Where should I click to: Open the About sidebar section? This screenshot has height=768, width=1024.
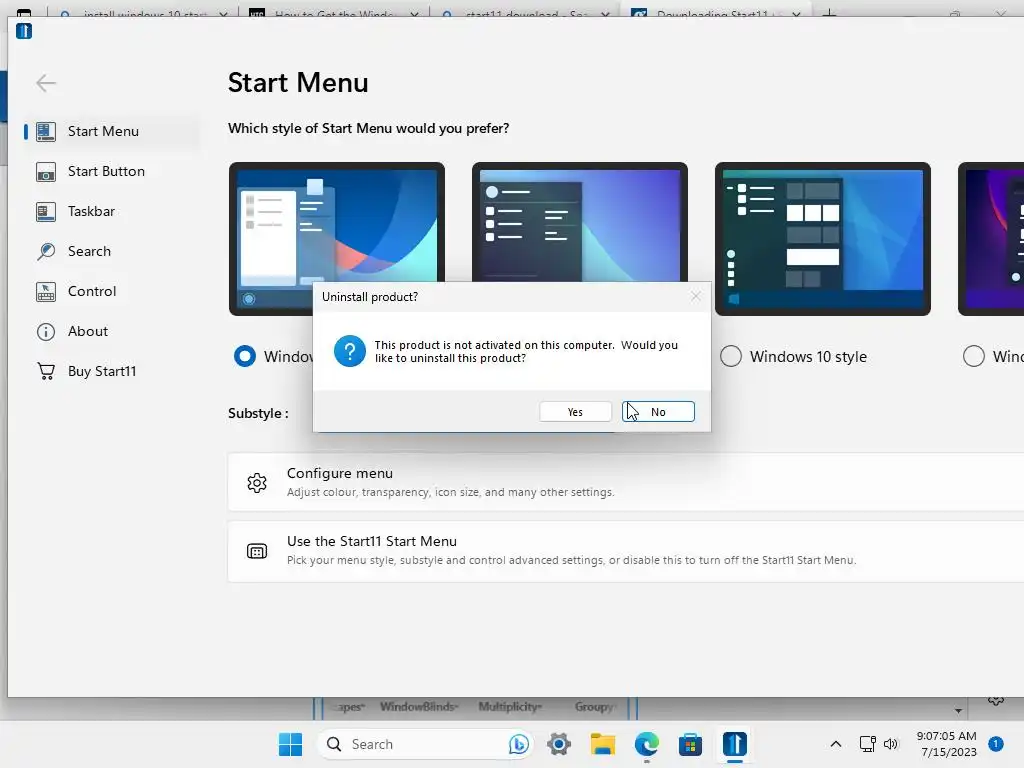point(111,331)
